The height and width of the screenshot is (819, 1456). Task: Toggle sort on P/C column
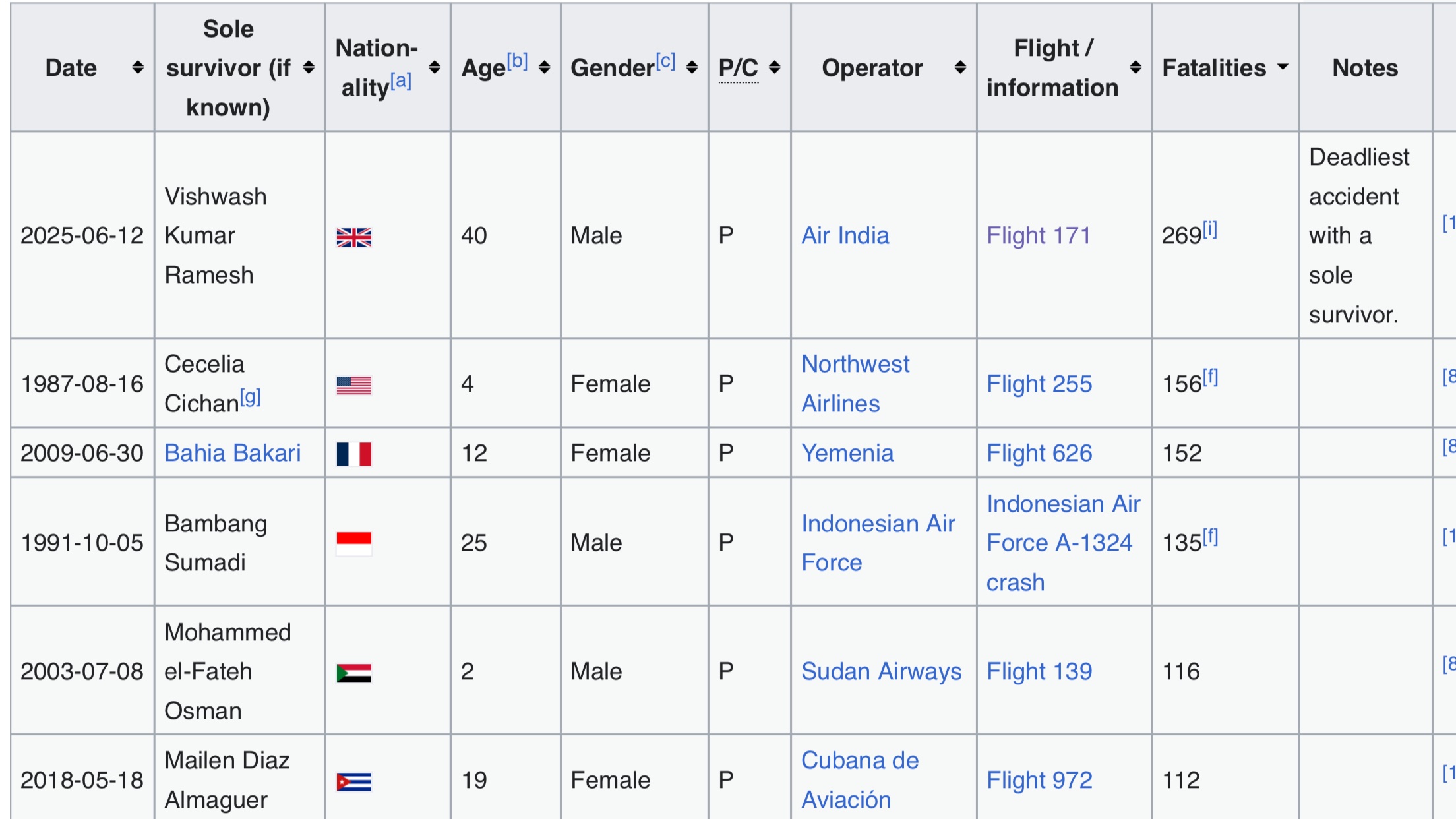pyautogui.click(x=775, y=67)
